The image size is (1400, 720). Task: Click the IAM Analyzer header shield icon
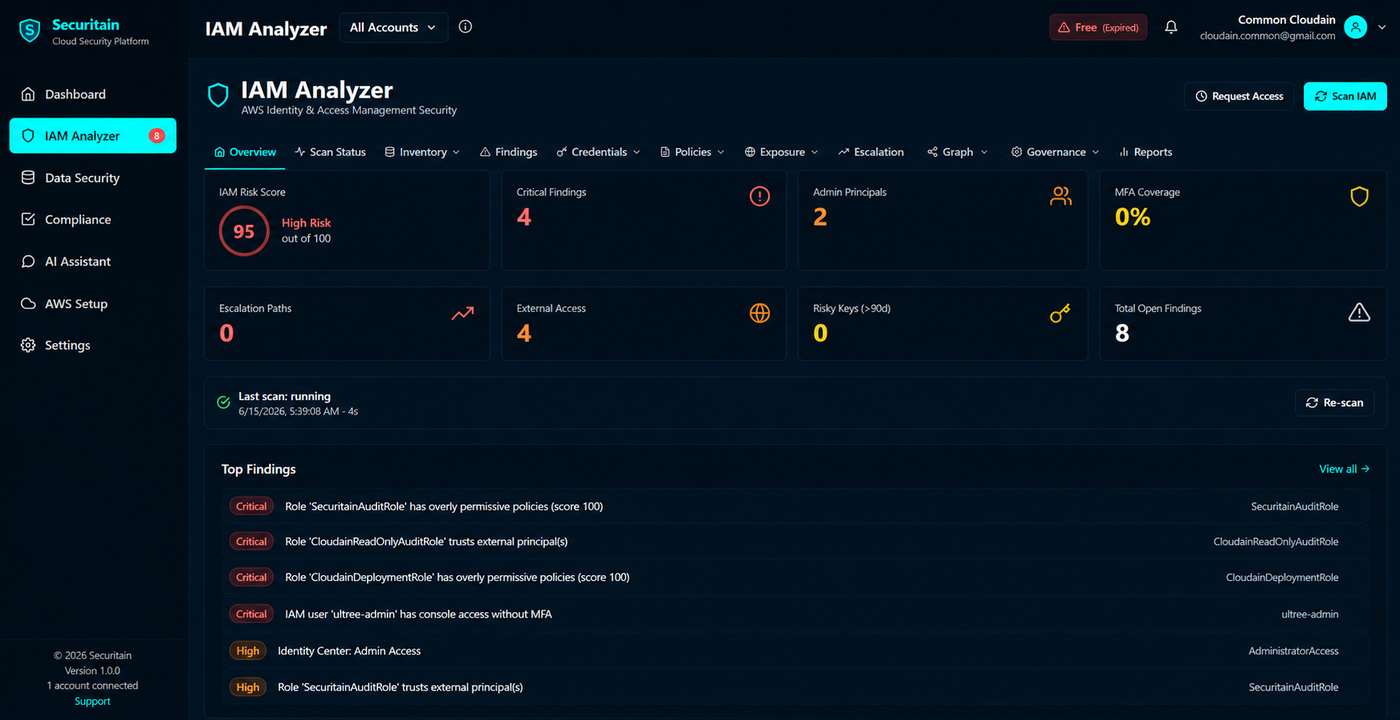[218, 95]
